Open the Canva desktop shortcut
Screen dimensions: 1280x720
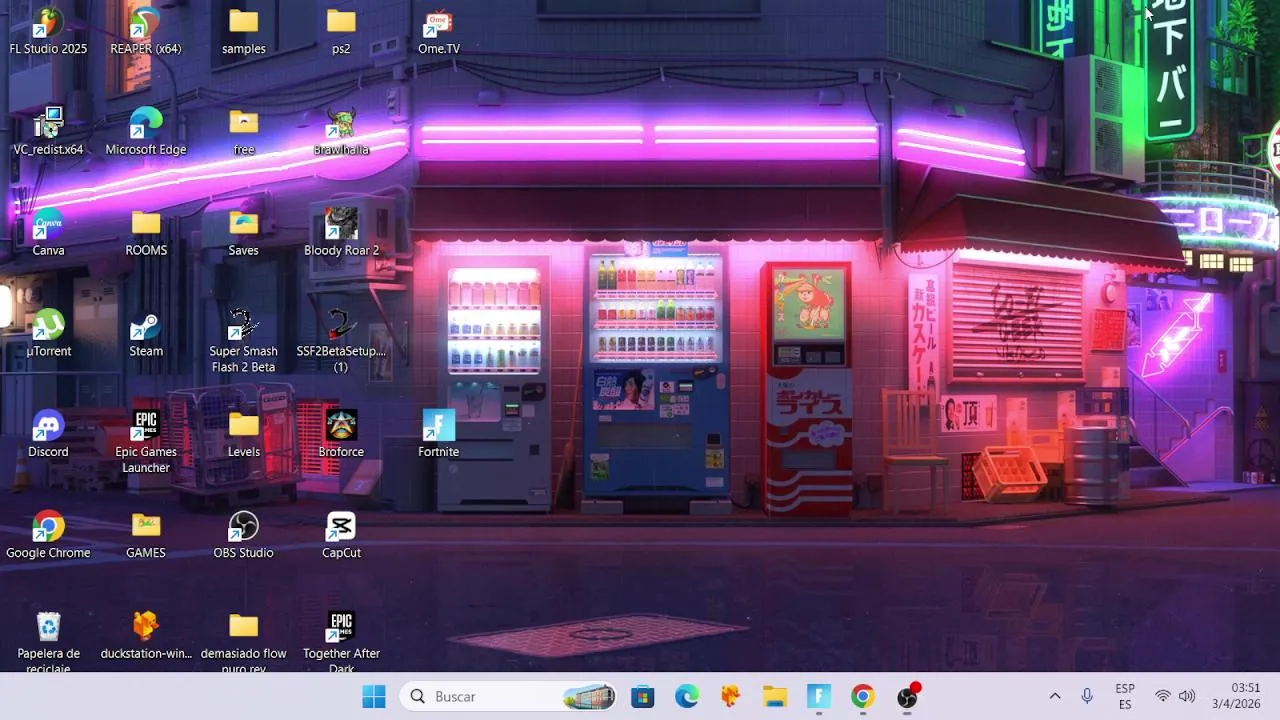48,233
